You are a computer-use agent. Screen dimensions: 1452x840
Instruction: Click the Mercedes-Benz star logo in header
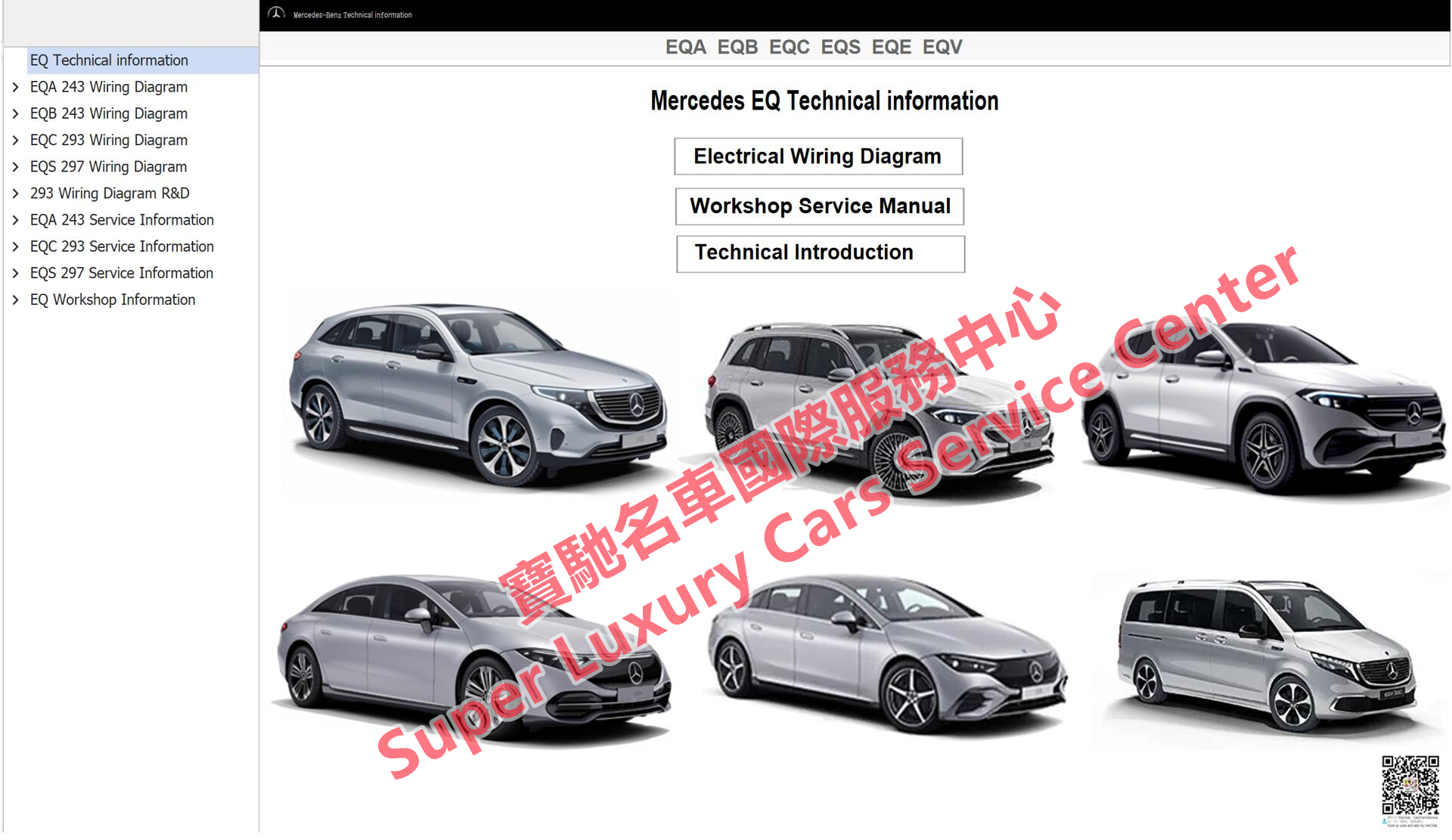(x=276, y=14)
